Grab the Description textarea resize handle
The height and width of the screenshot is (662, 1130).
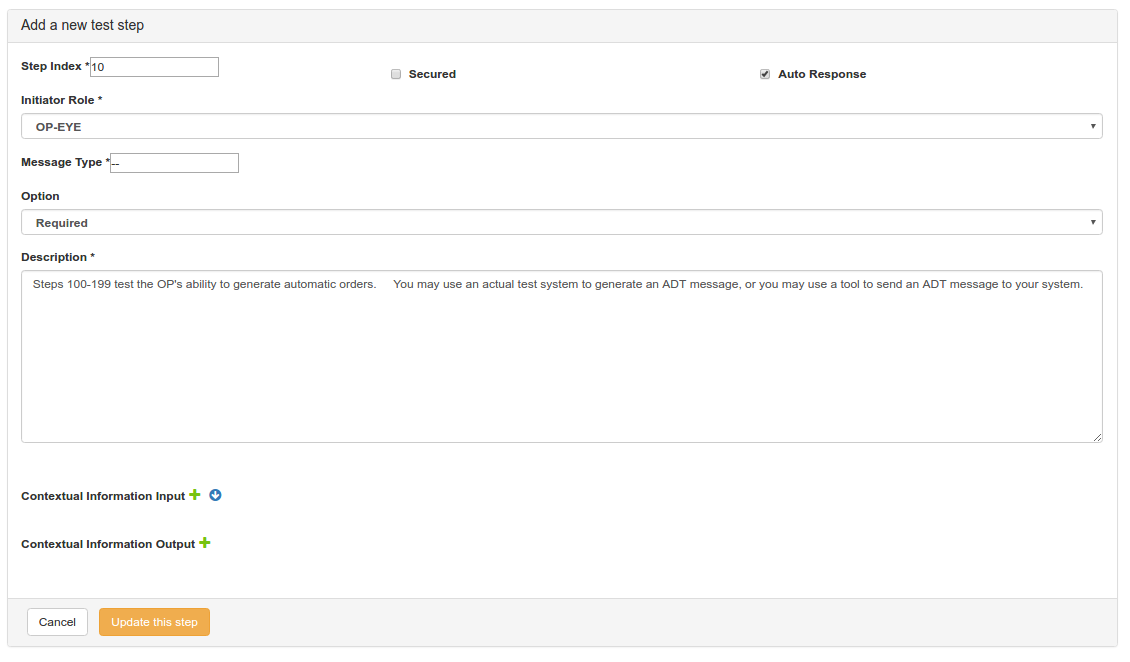pos(1097,437)
